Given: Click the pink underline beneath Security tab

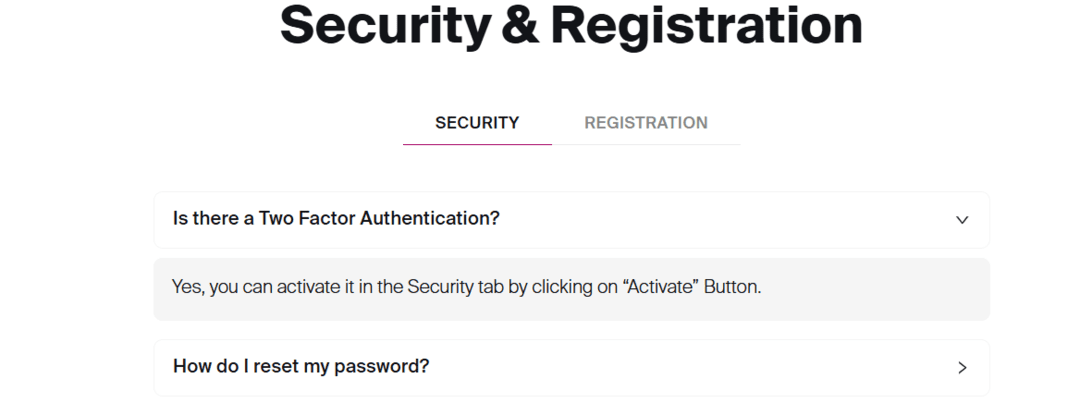Looking at the screenshot, I should pyautogui.click(x=477, y=144).
